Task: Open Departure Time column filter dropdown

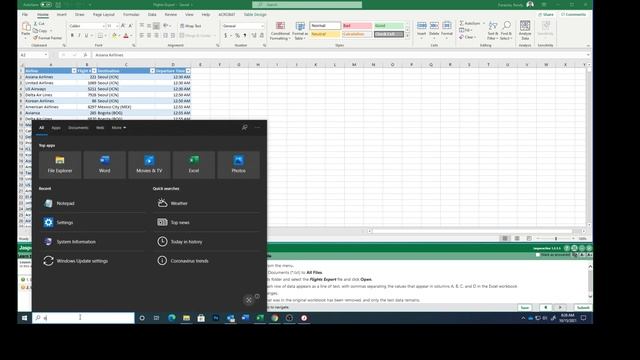Action: click(188, 71)
